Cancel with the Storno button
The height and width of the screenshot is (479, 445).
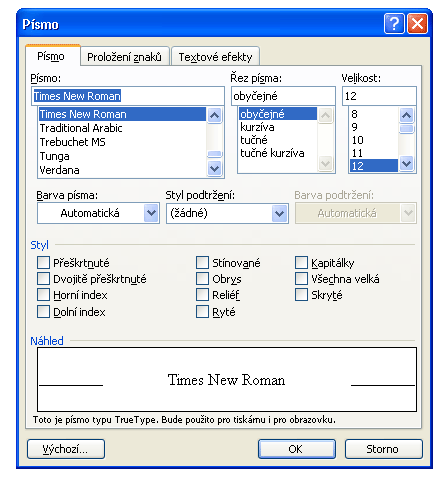click(x=384, y=449)
